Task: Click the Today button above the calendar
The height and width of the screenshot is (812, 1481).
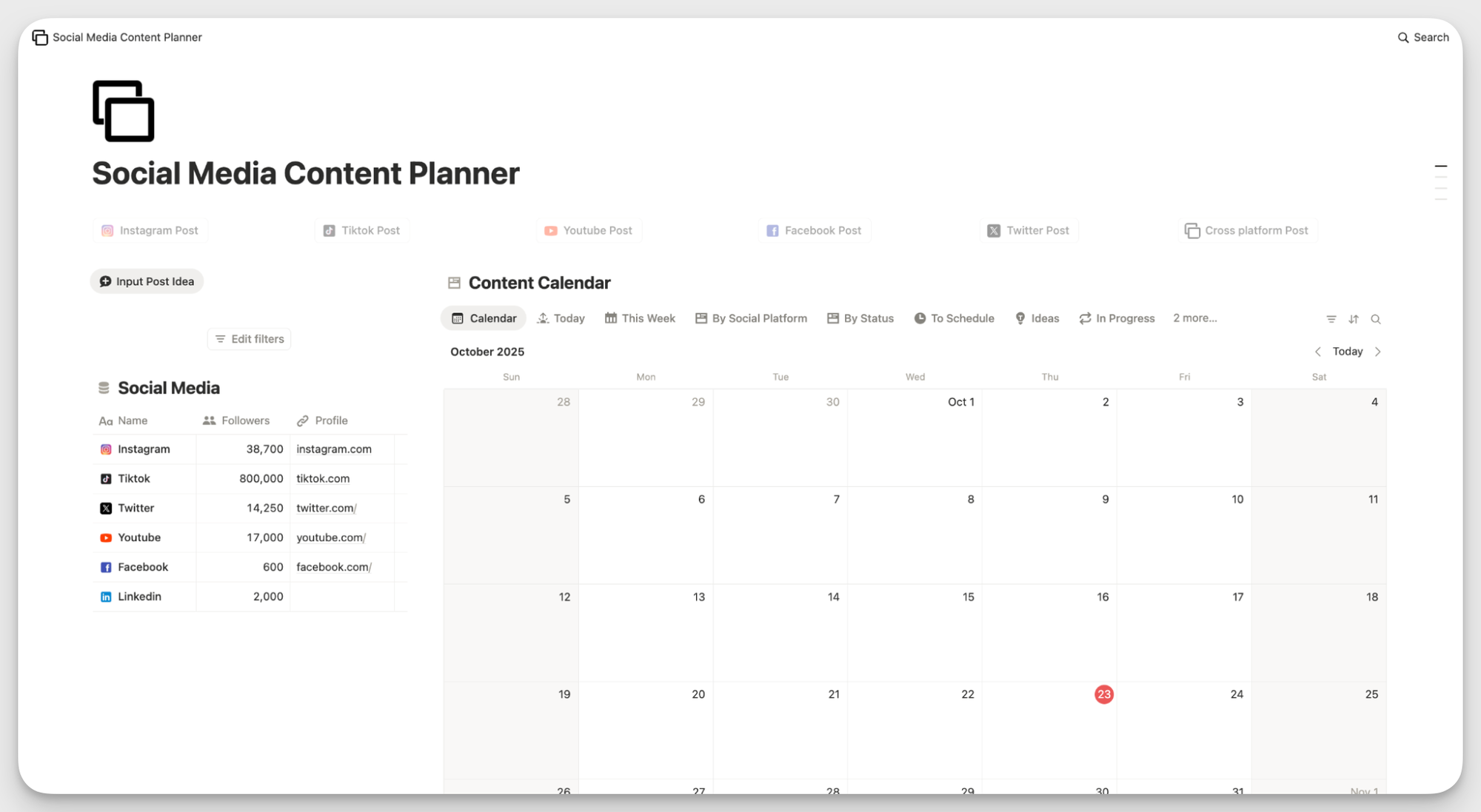Action: click(x=1347, y=351)
